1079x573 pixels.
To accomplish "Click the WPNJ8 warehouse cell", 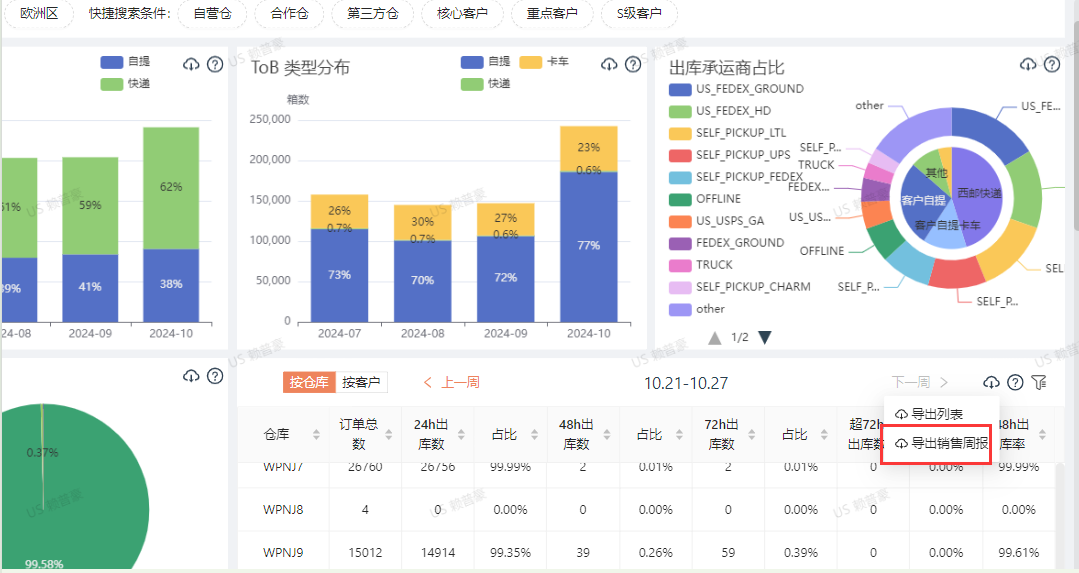I will (x=283, y=510).
